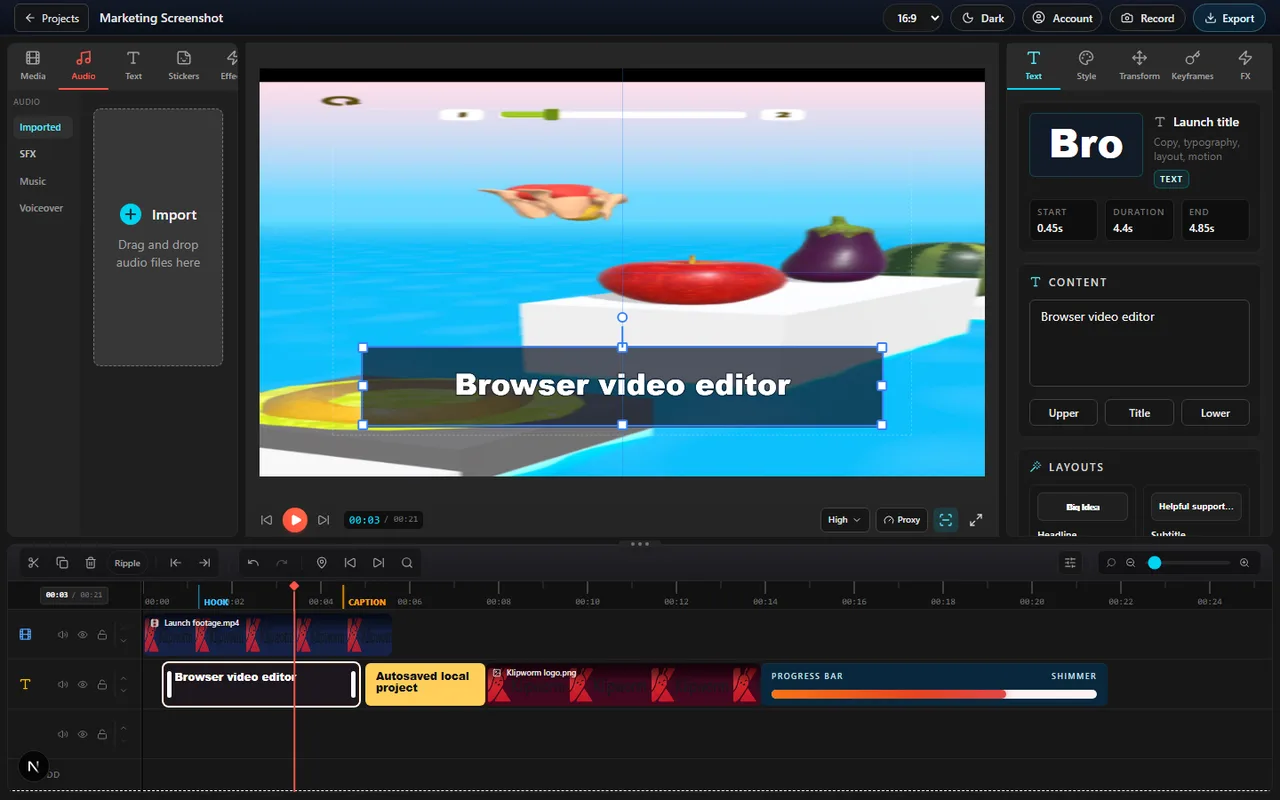
Task: Move text track up with chevron
Action: [x=124, y=679]
